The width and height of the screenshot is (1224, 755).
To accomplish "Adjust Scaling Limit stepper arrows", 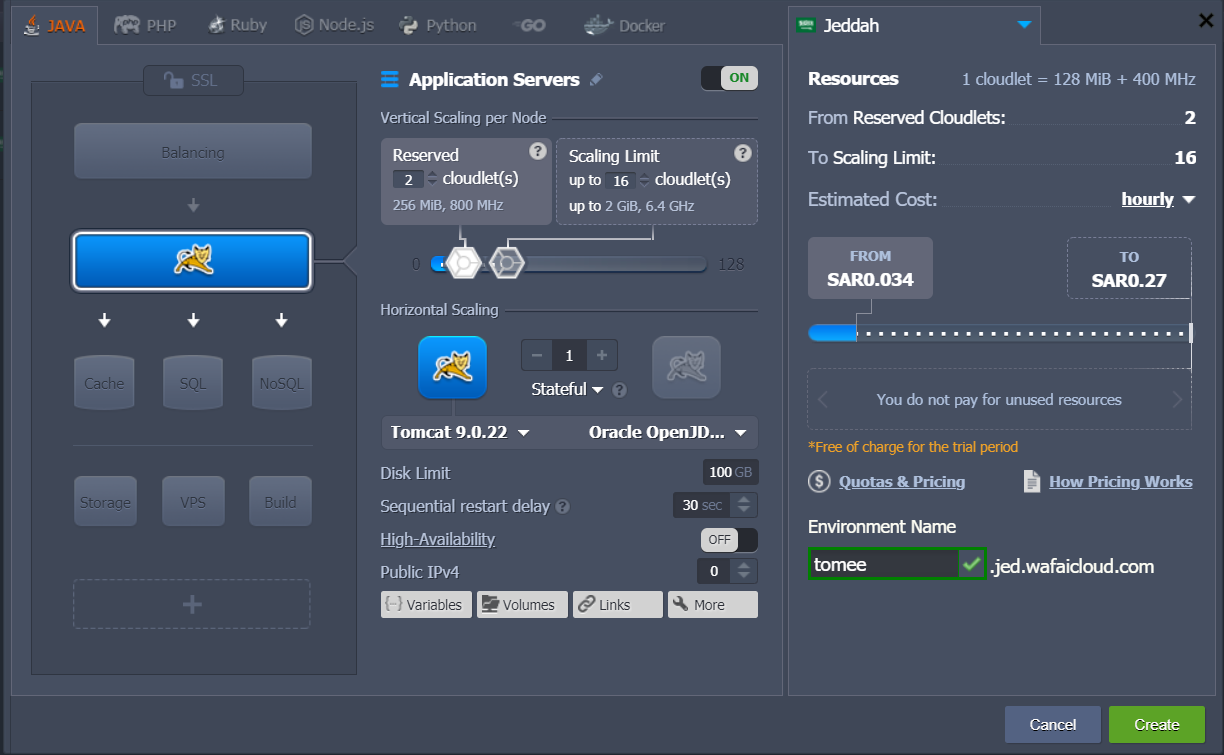I will [x=645, y=180].
